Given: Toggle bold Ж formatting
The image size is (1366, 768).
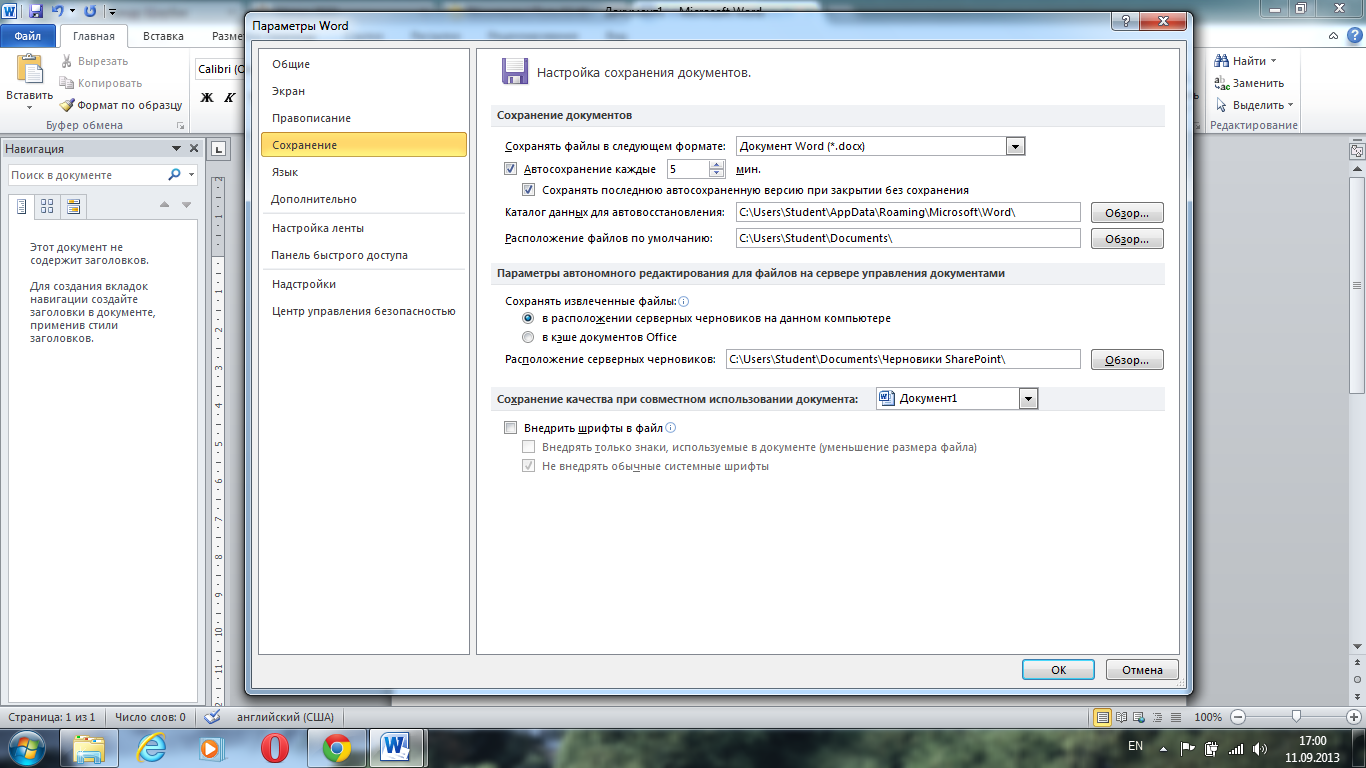Looking at the screenshot, I should (207, 97).
